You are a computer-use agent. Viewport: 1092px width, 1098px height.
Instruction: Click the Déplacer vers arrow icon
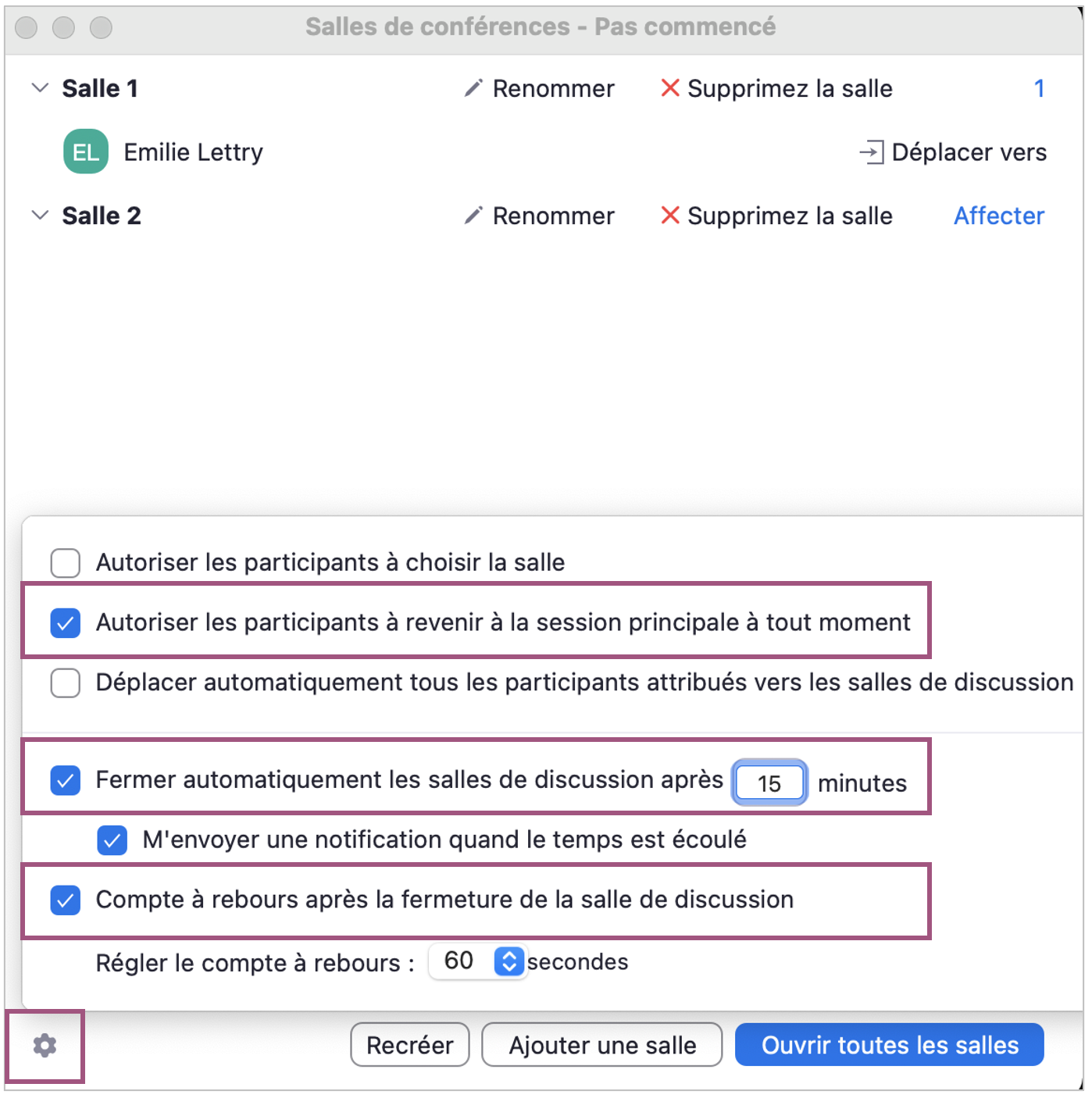(x=872, y=152)
